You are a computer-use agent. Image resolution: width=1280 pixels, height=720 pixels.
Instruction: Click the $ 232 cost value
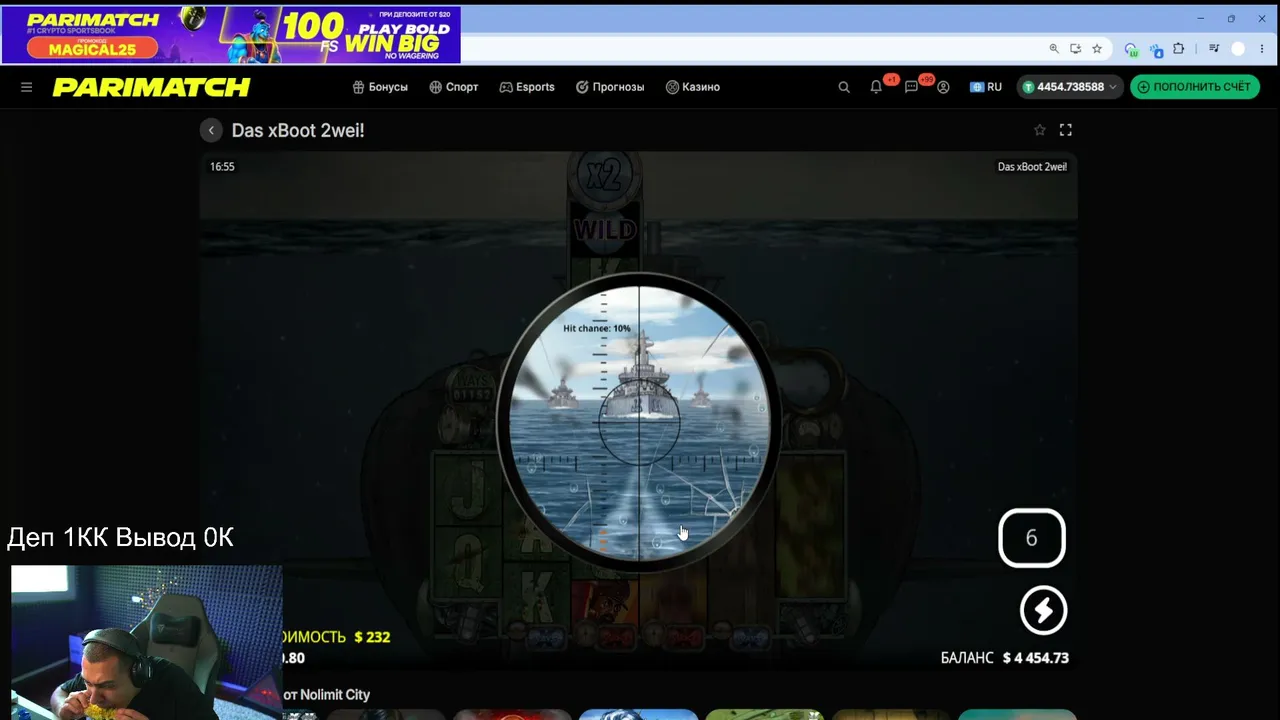click(372, 637)
